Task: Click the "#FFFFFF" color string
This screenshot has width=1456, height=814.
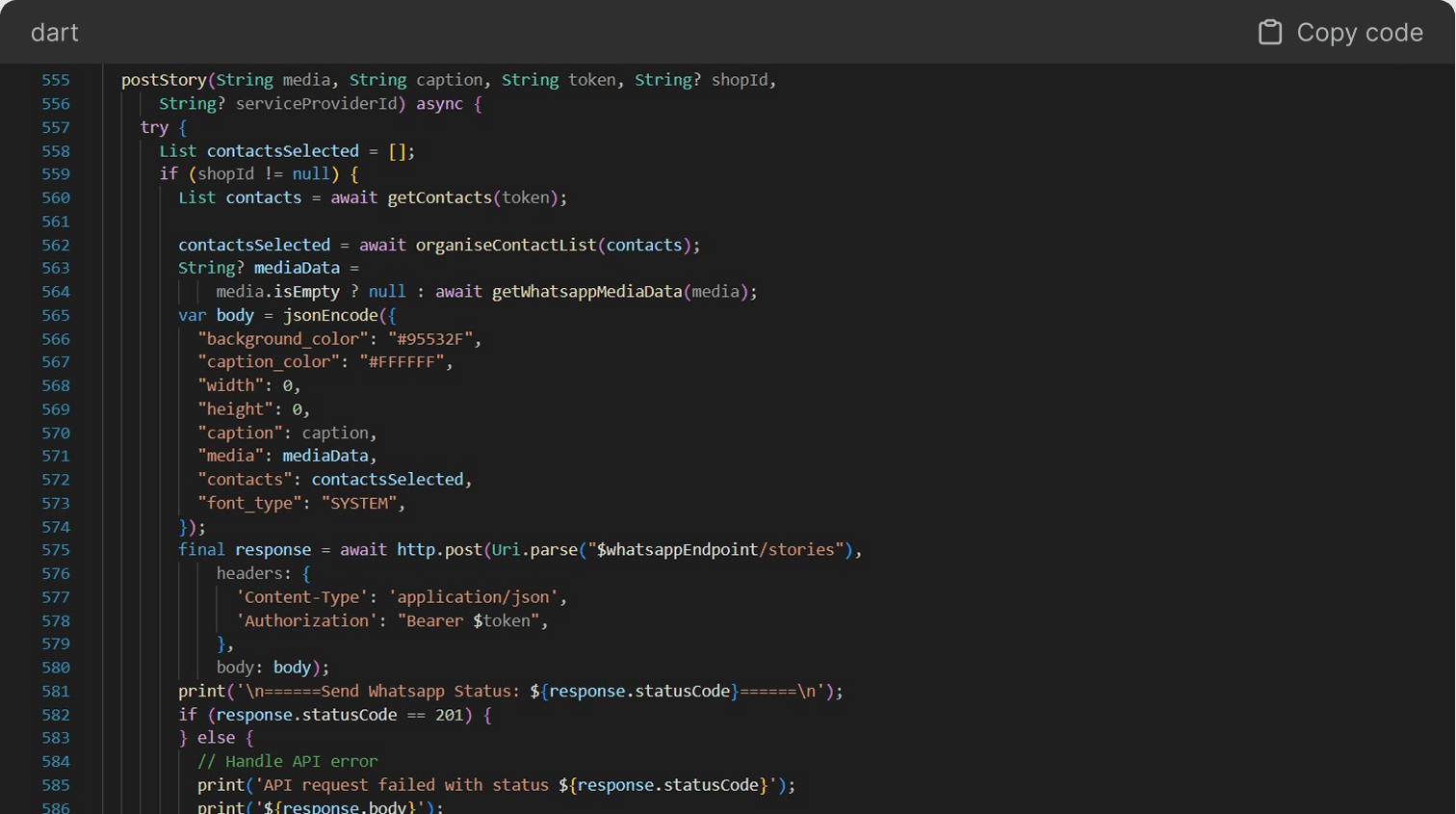Action: pos(402,362)
